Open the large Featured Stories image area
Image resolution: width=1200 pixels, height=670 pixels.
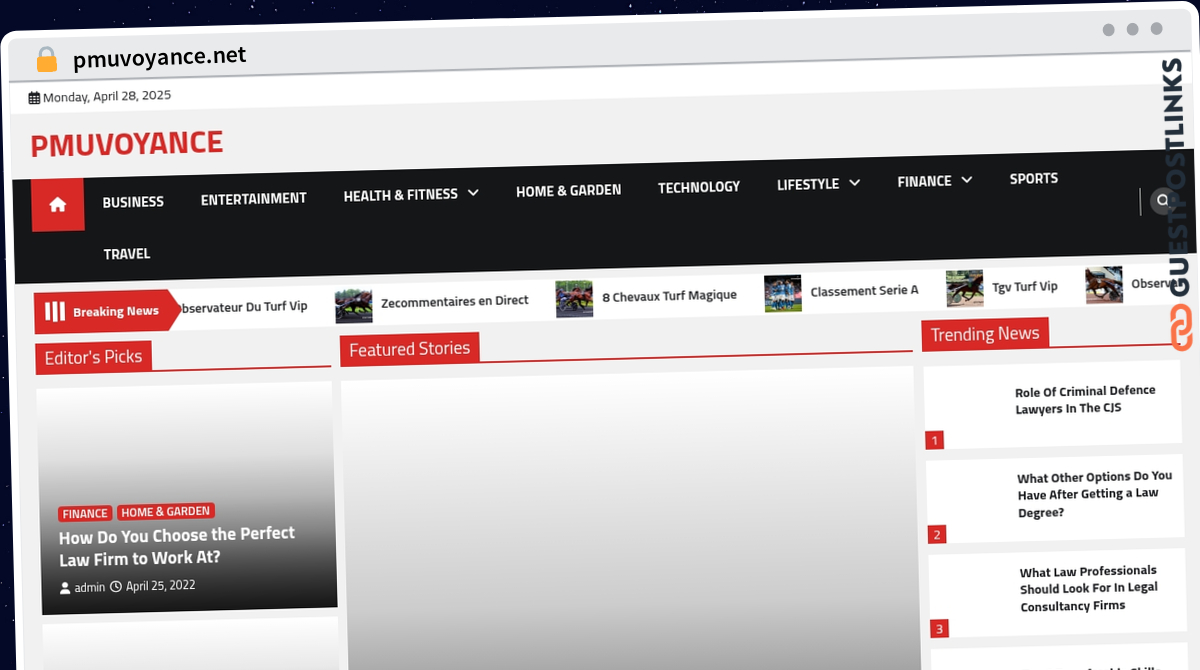(630, 520)
